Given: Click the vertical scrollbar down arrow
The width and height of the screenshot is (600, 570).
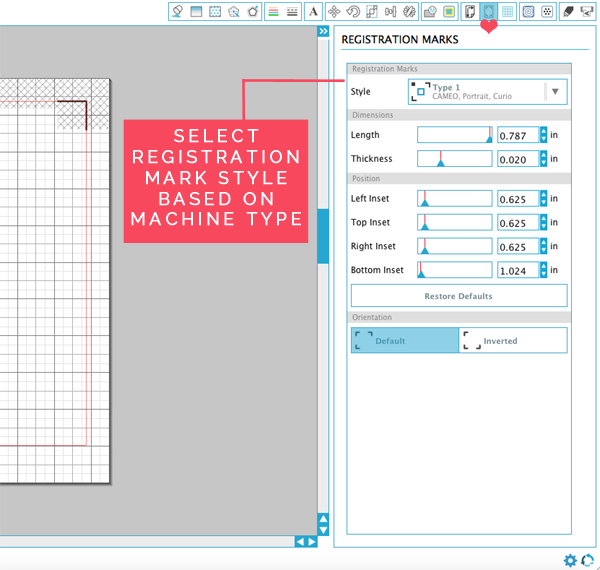Looking at the screenshot, I should pos(323,530).
